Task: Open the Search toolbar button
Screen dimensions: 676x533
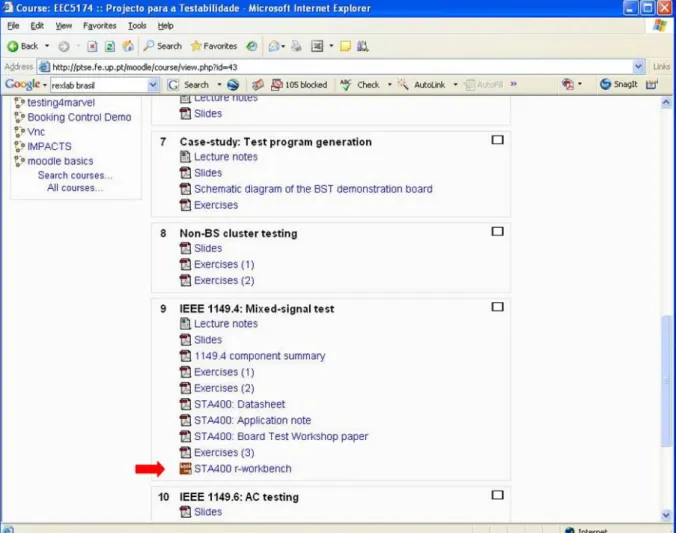Action: (x=163, y=46)
